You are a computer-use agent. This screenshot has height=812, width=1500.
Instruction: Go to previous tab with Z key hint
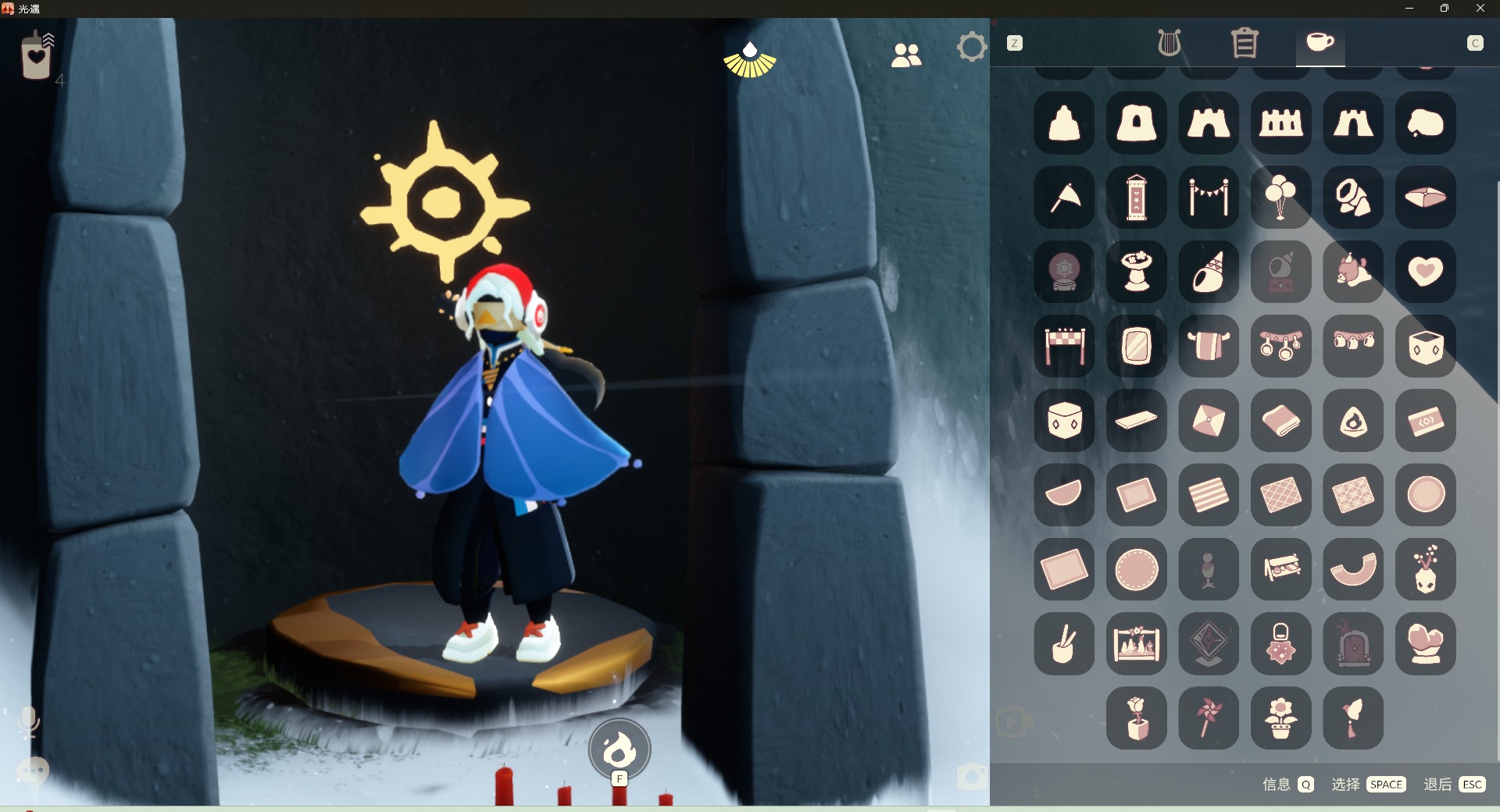(x=1015, y=44)
